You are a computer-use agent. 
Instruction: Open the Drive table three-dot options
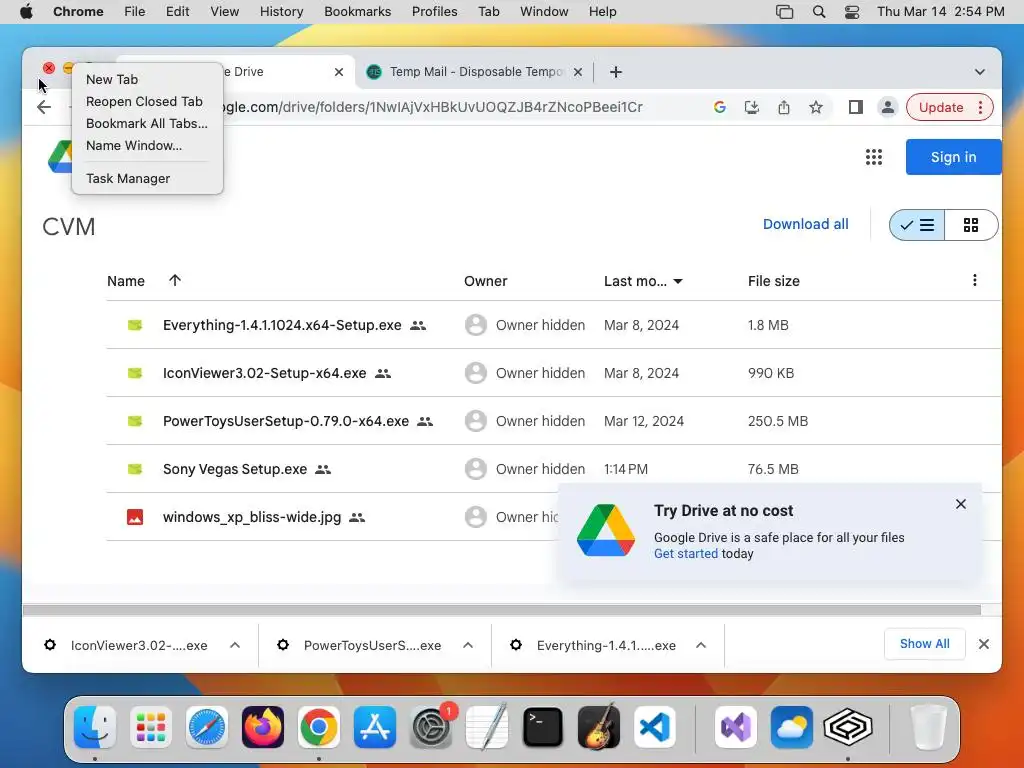pyautogui.click(x=974, y=280)
